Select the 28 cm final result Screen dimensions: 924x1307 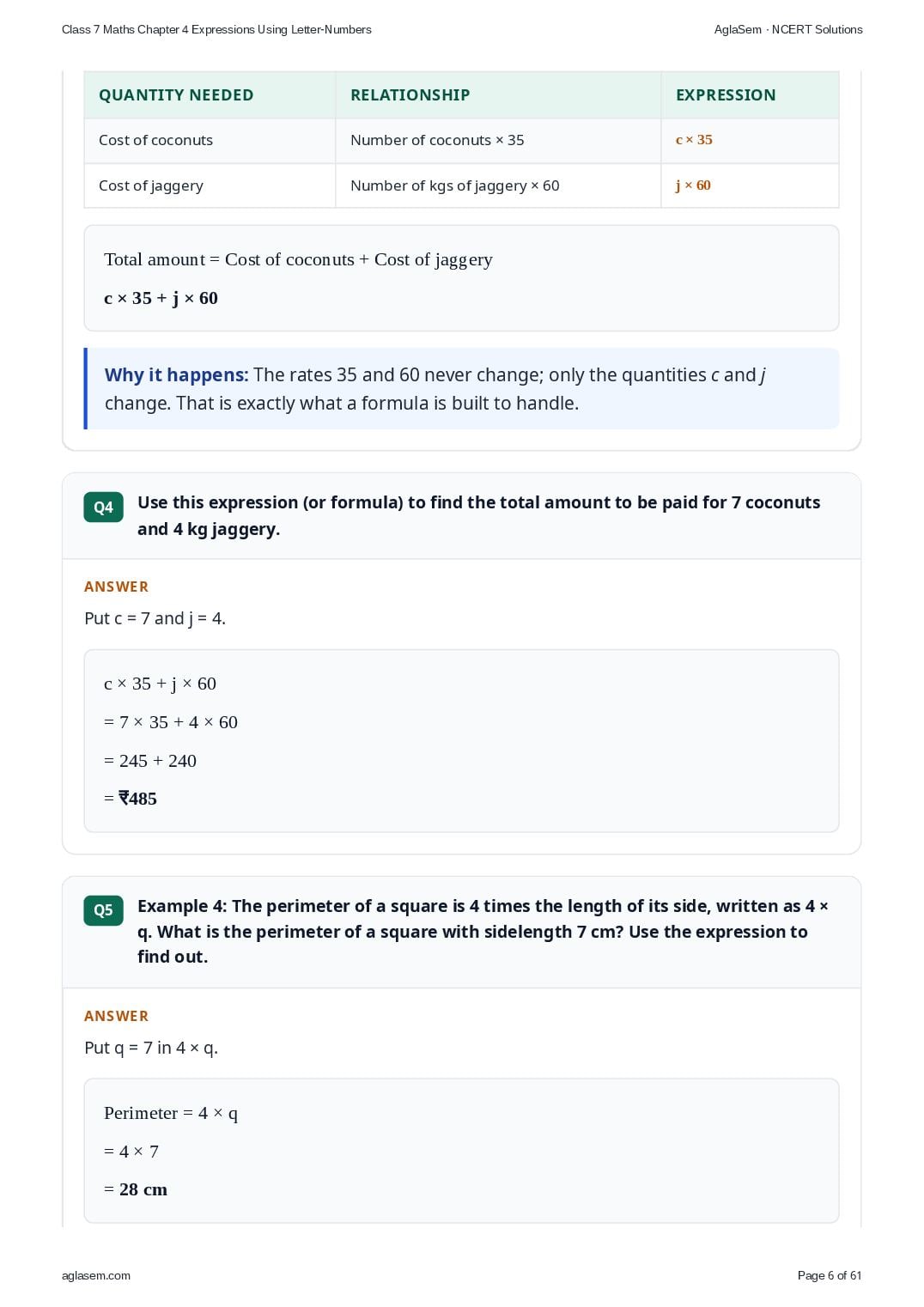click(143, 1189)
